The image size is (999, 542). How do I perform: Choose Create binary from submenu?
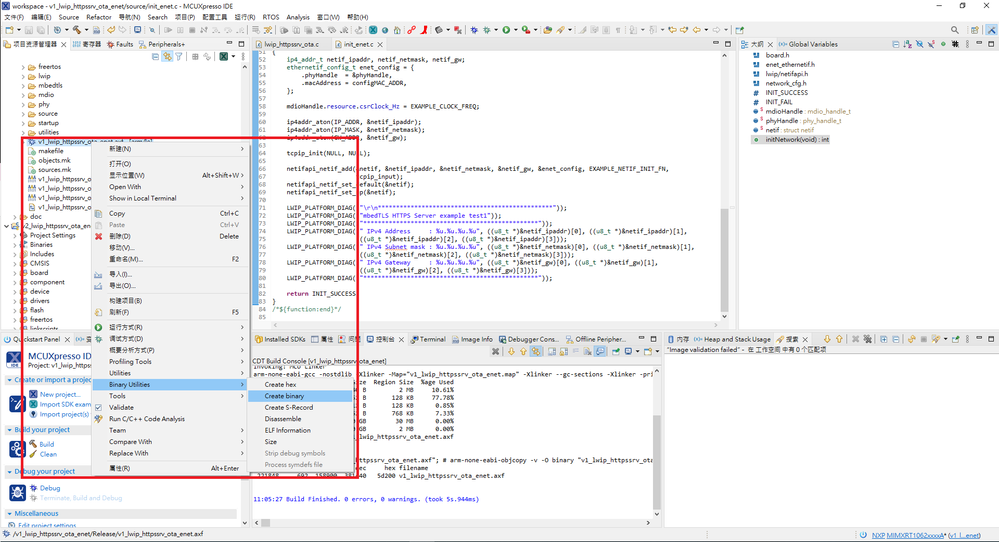tap(299, 396)
